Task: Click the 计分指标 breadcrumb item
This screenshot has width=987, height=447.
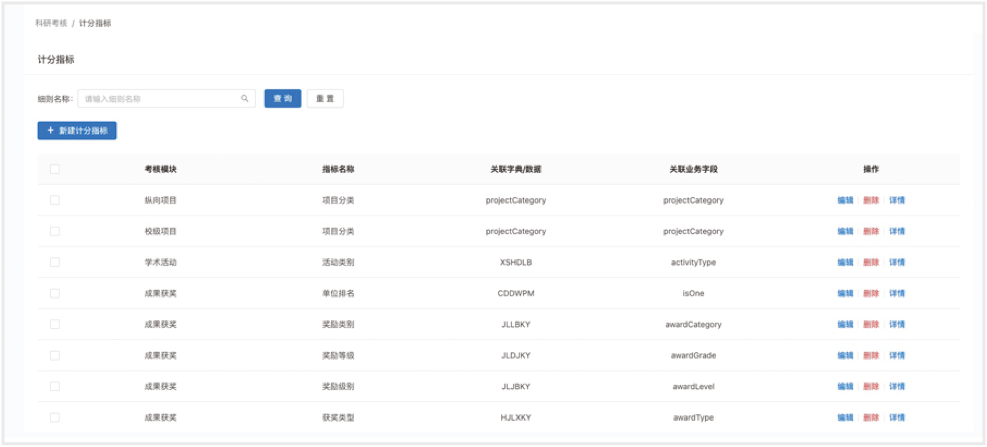Action: pyautogui.click(x=95, y=23)
